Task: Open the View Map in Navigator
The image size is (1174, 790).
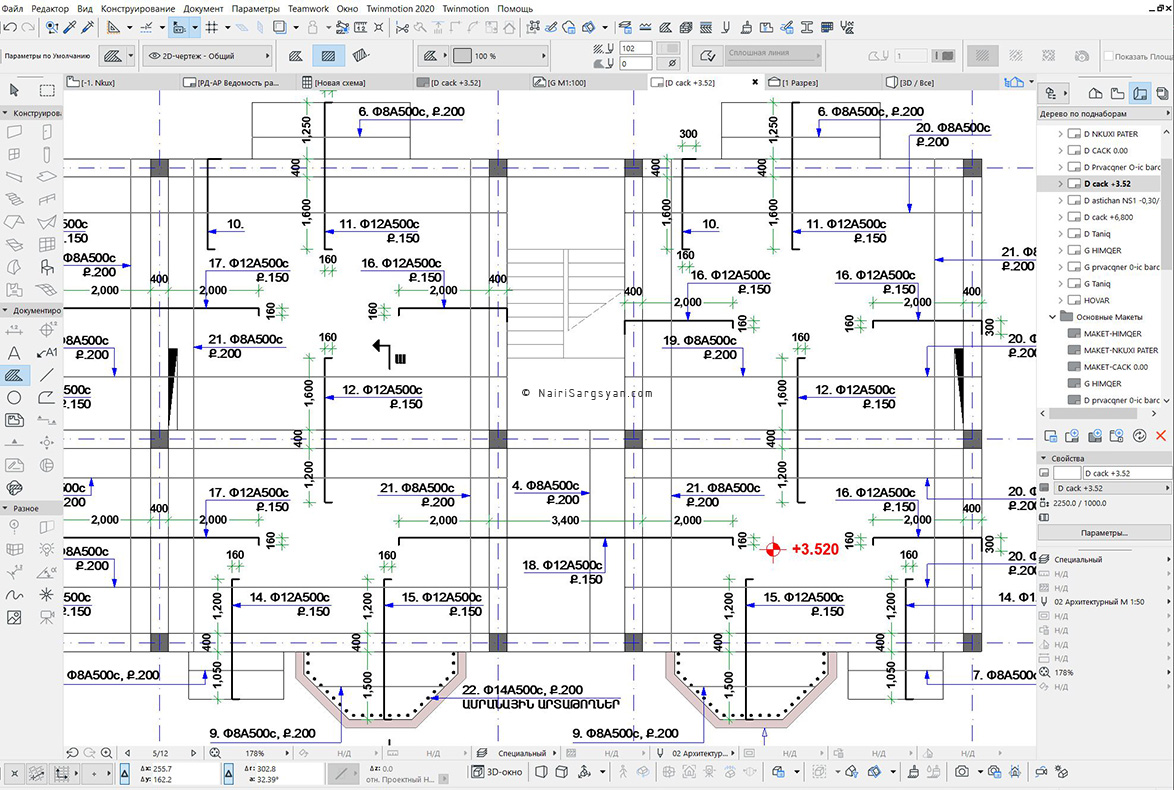Action: [1118, 94]
